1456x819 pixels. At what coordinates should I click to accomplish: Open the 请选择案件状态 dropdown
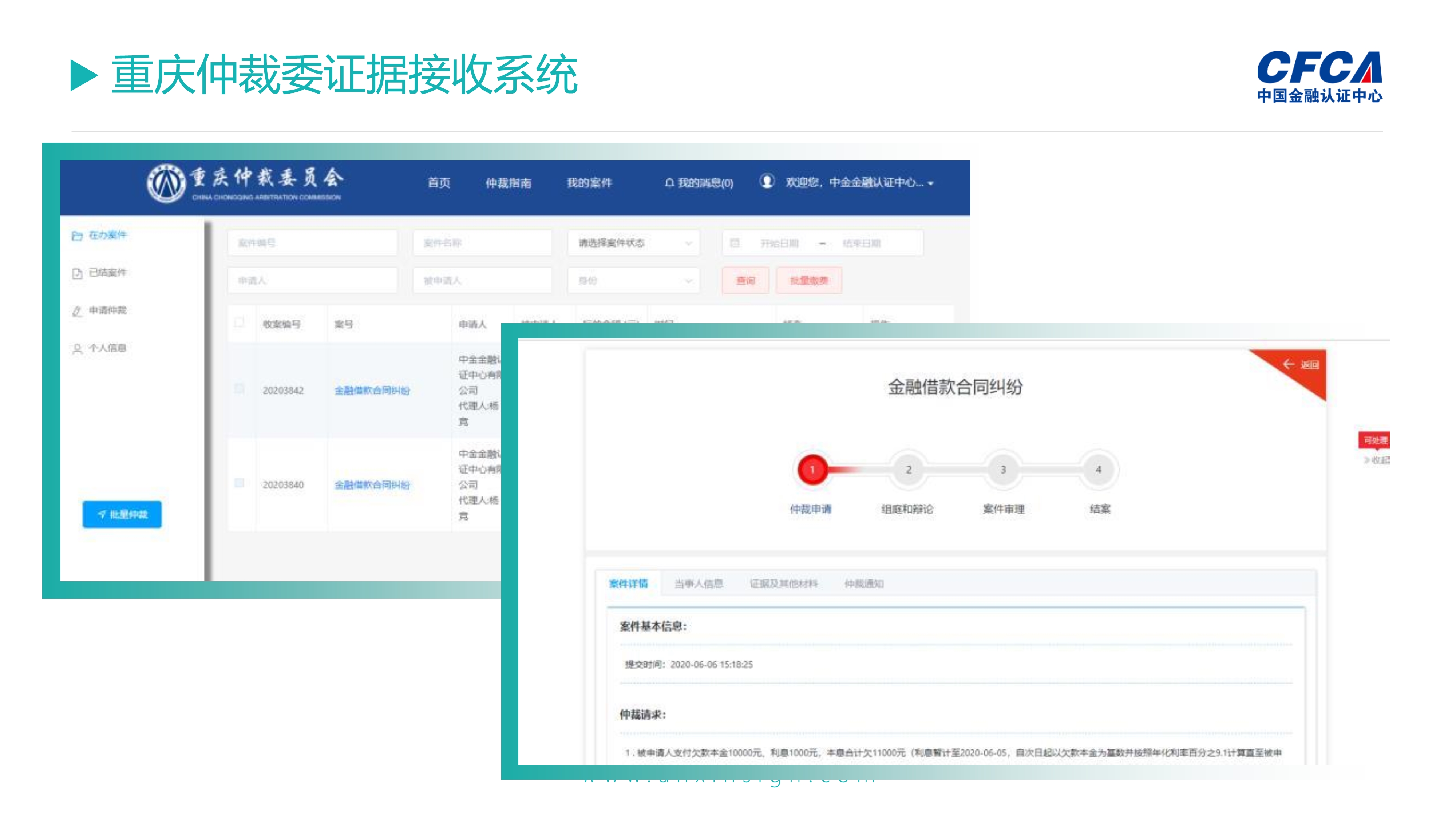pos(633,243)
